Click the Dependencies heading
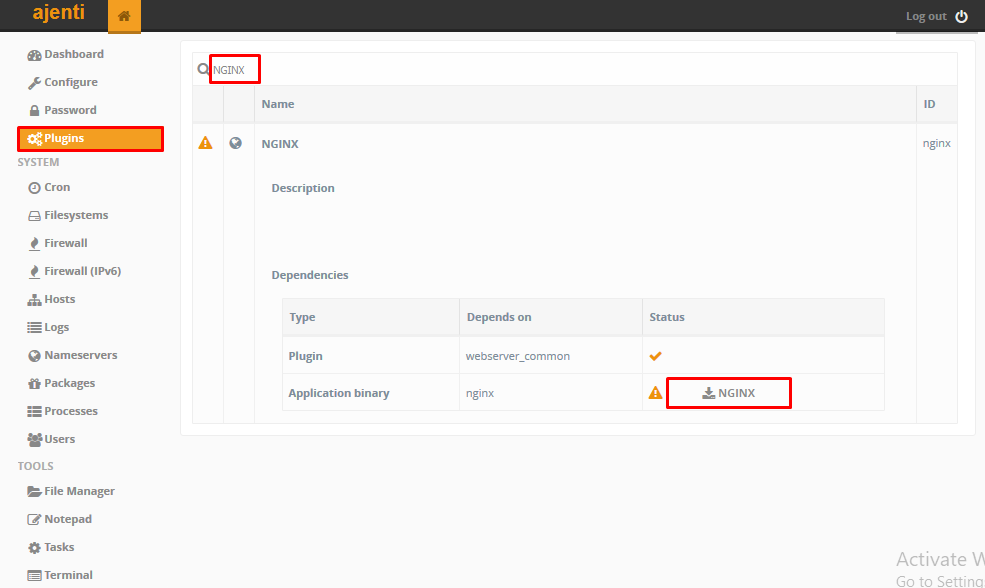 [x=310, y=275]
